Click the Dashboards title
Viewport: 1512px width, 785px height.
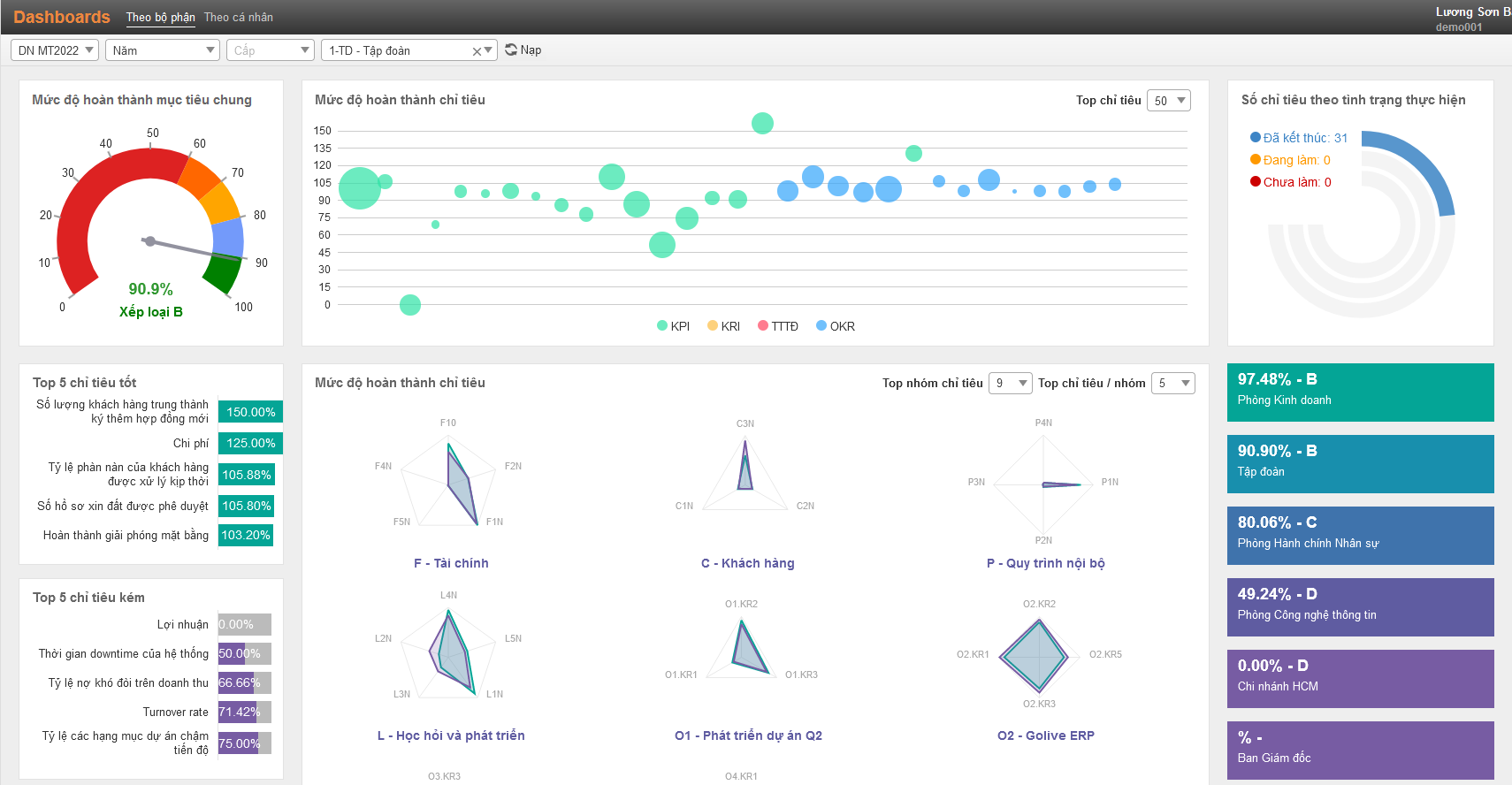point(62,17)
